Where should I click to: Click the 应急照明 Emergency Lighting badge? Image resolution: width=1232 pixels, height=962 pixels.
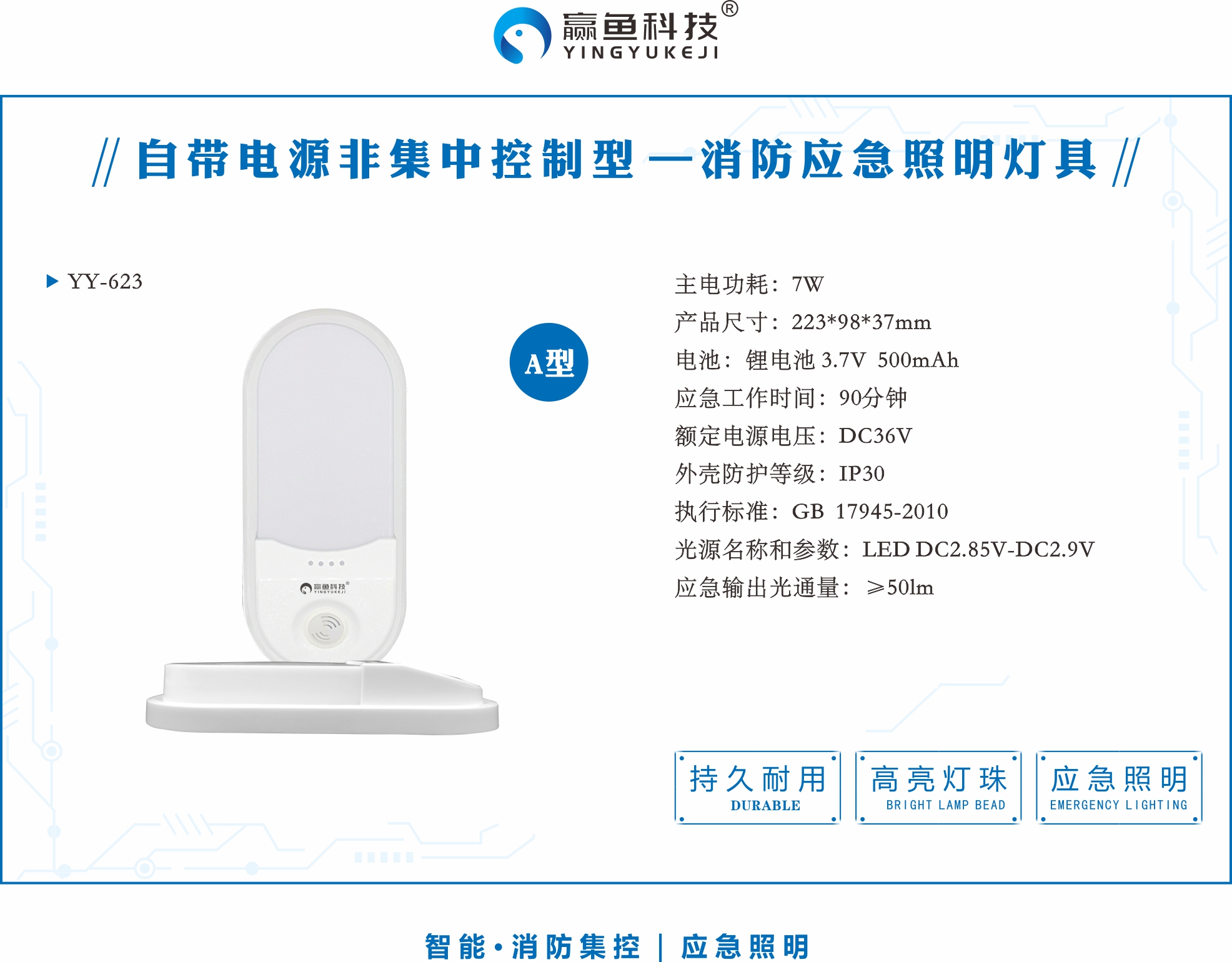(x=1119, y=788)
